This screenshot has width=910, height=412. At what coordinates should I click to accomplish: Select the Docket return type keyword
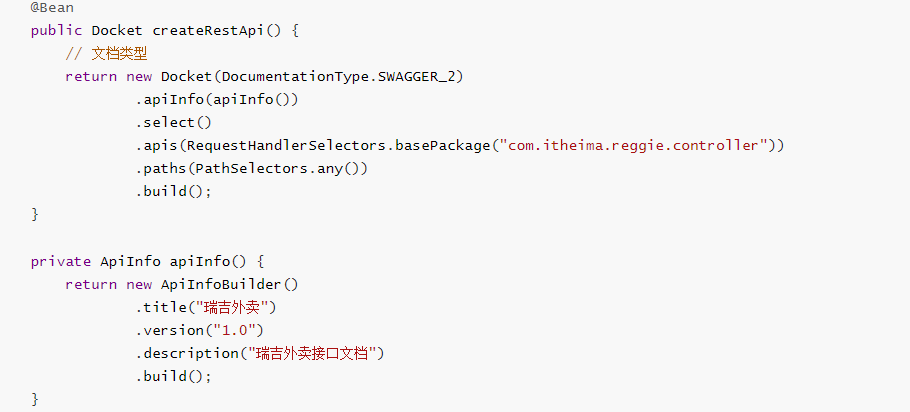point(117,31)
